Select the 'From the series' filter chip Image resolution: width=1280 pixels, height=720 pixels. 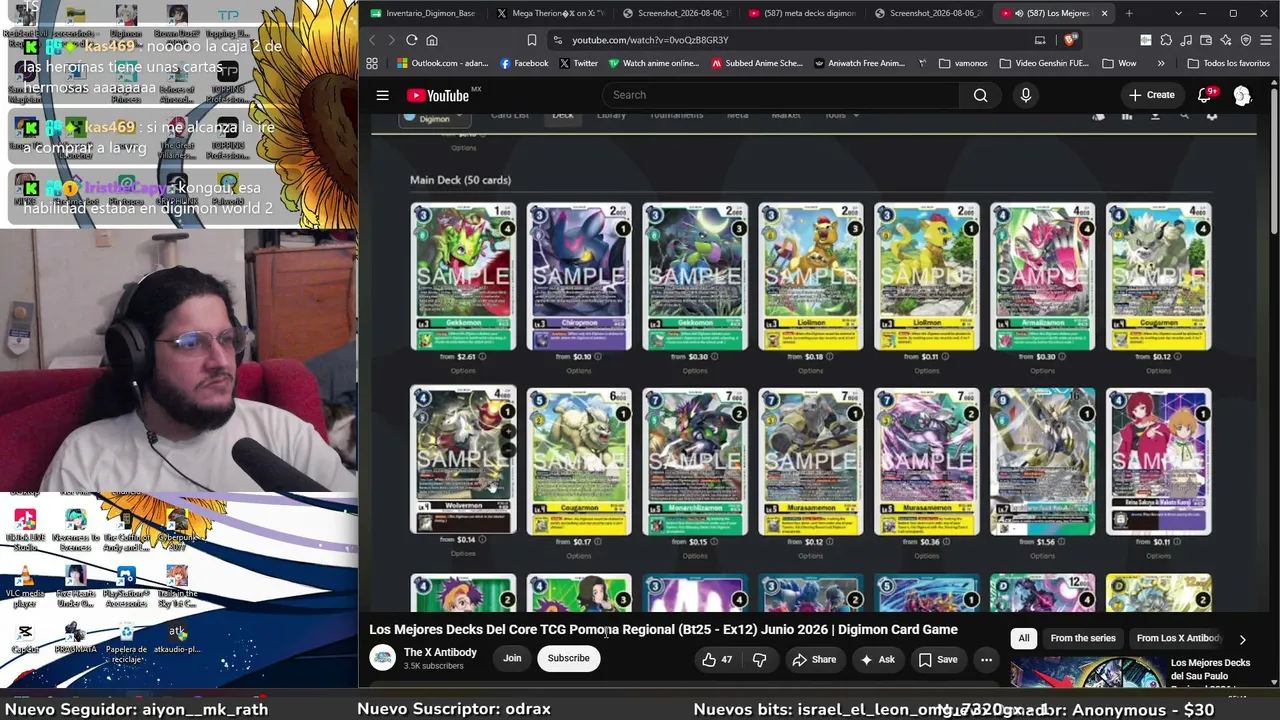coord(1083,638)
